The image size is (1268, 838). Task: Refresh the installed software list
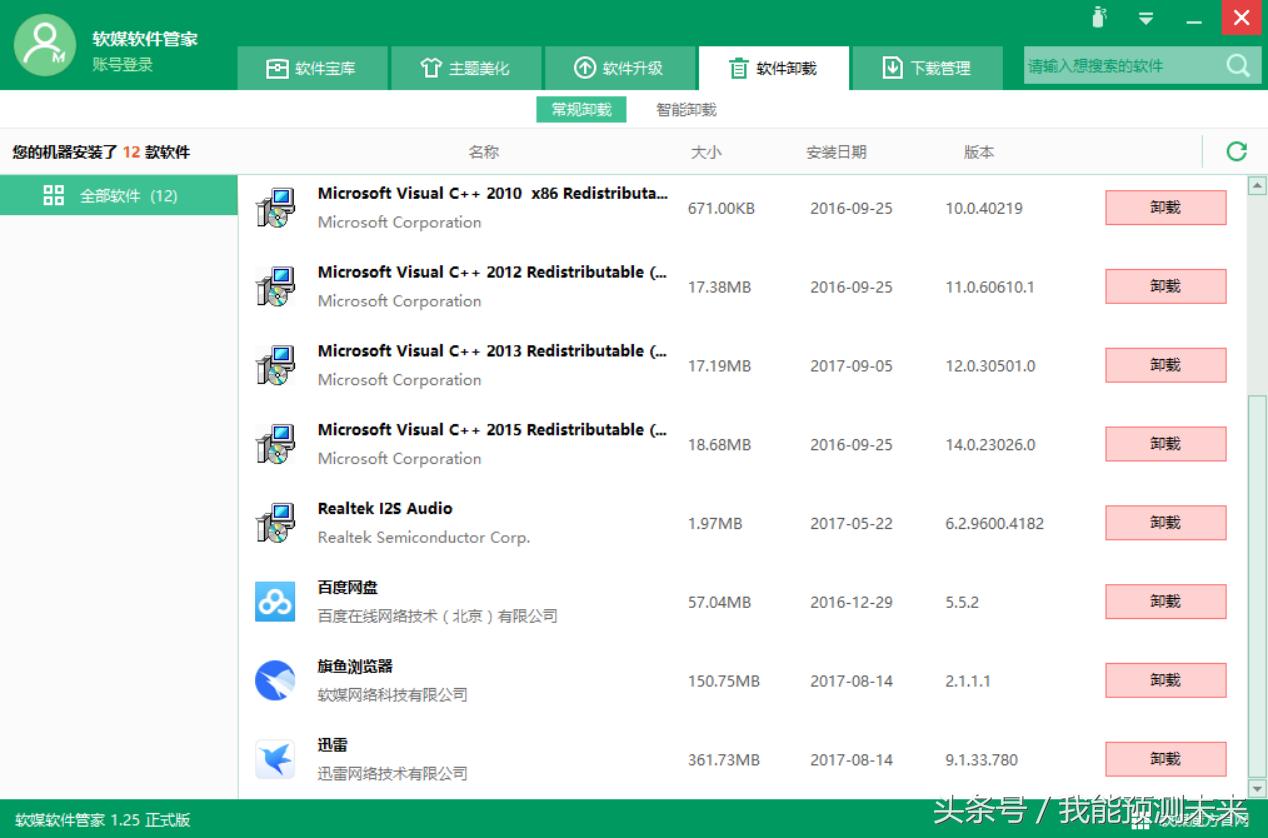pos(1237,151)
